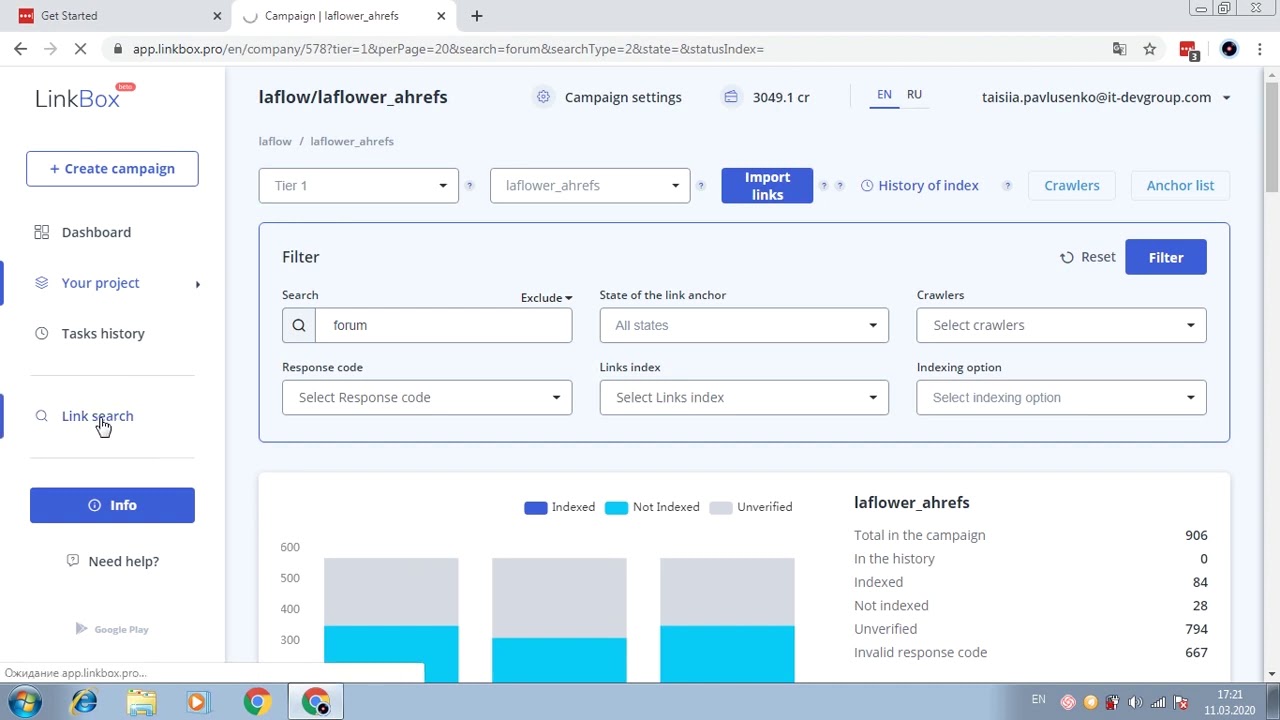1280x720 pixels.
Task: Toggle Not Indexed legend series
Action: pos(652,507)
